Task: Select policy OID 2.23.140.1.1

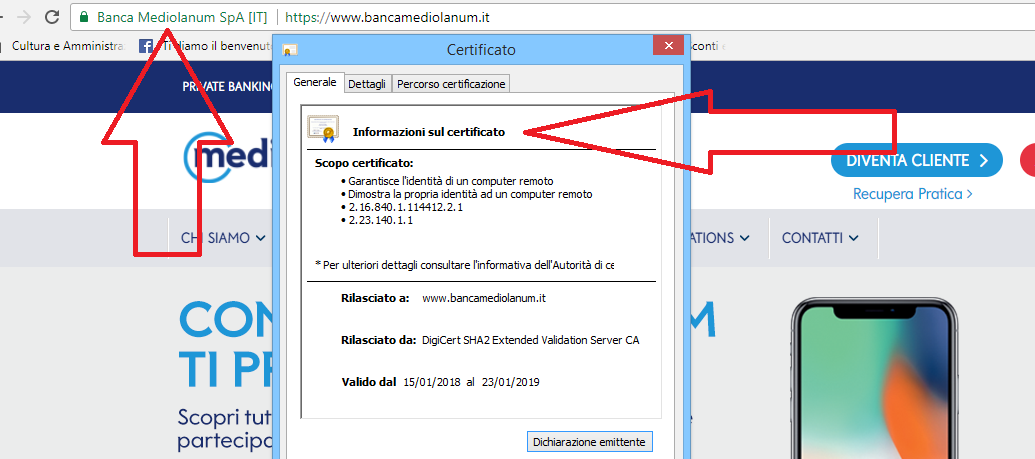Action: [x=381, y=221]
